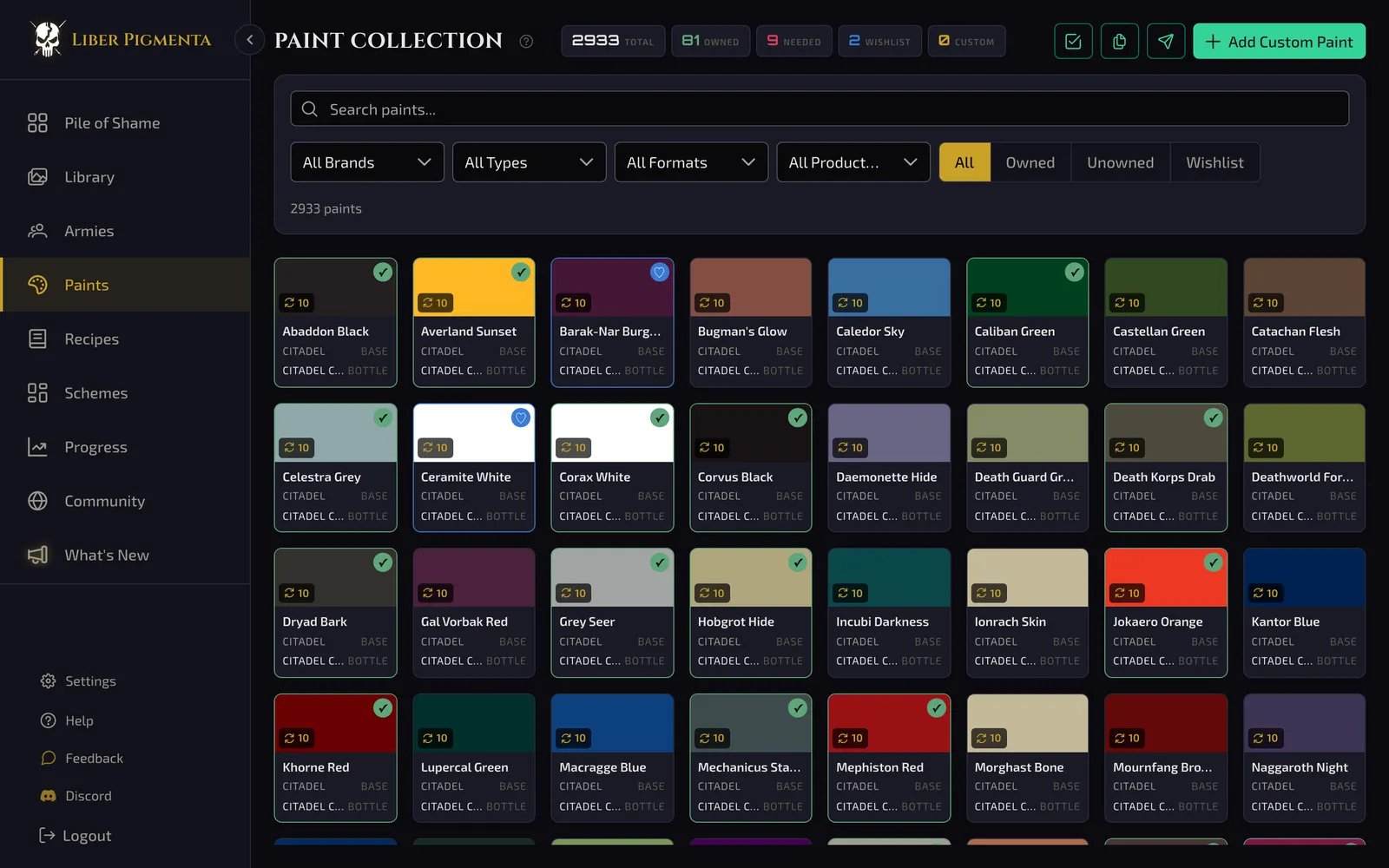Click the Gal Vorbak Red name text
The width and height of the screenshot is (1389, 868).
tap(464, 621)
